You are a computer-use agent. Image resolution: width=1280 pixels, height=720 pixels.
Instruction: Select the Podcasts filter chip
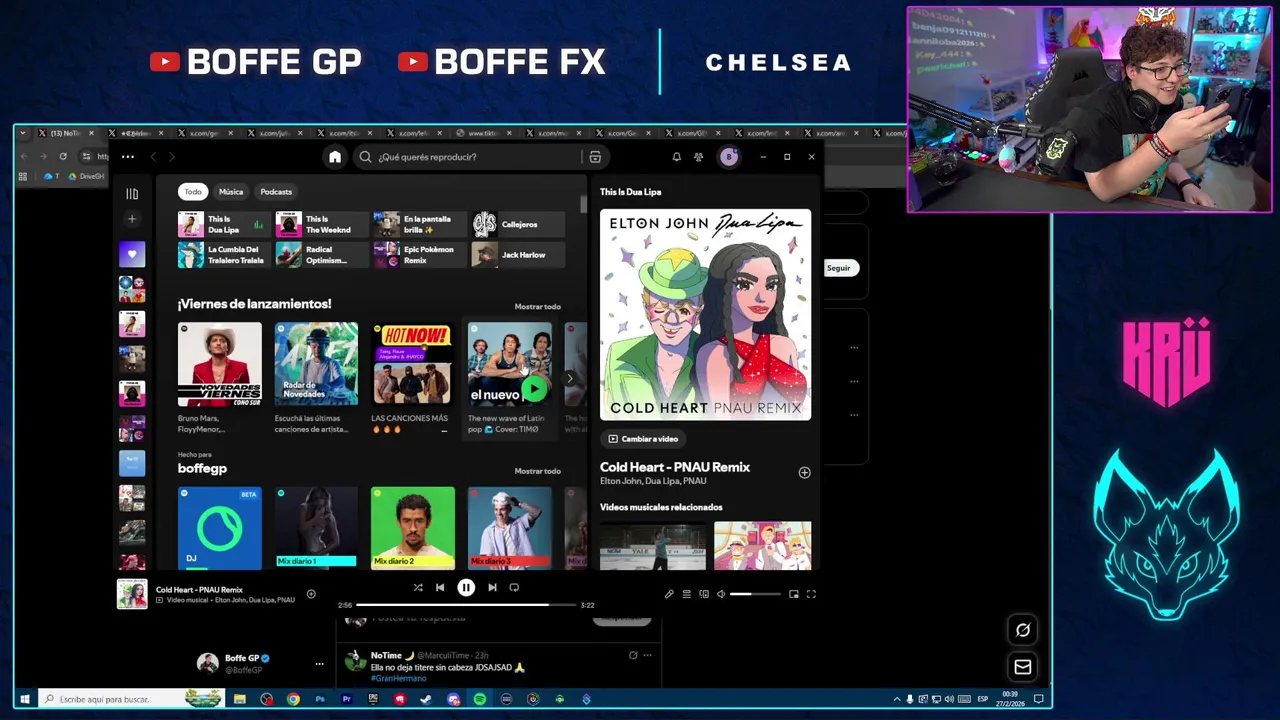pos(276,192)
